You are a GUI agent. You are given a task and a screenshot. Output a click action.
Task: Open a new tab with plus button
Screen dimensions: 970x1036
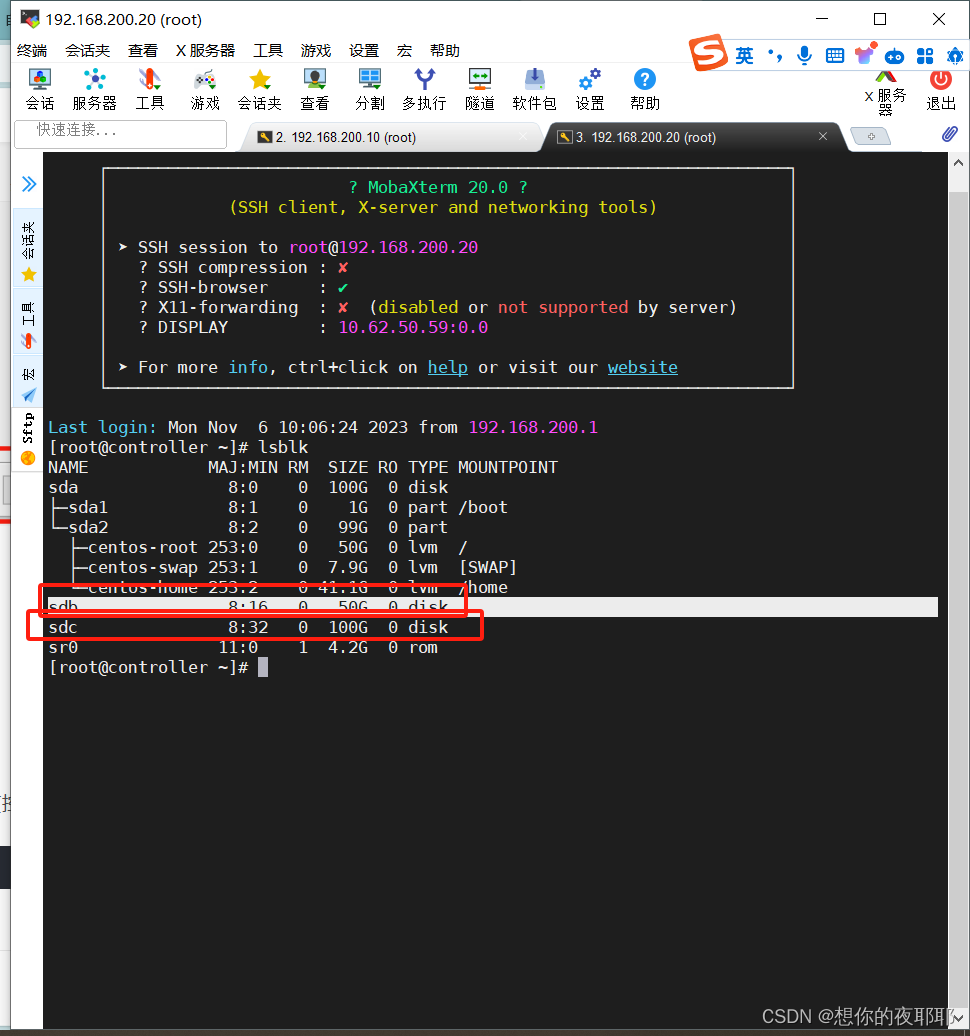(x=871, y=137)
